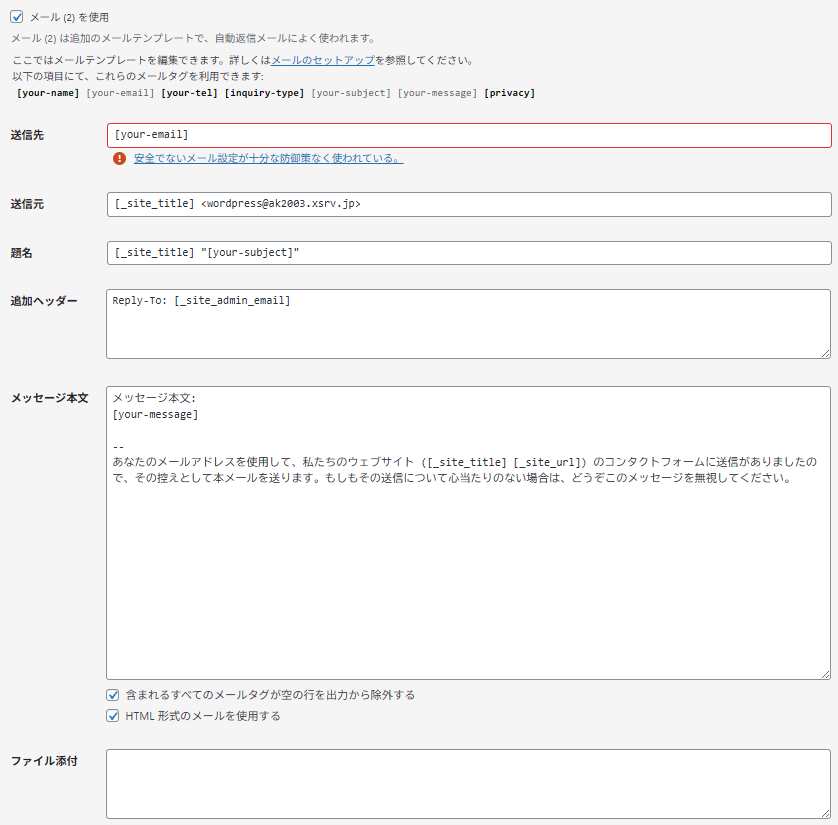Select the [your-subject] mail tag
The width and height of the screenshot is (838, 825).
tap(351, 93)
